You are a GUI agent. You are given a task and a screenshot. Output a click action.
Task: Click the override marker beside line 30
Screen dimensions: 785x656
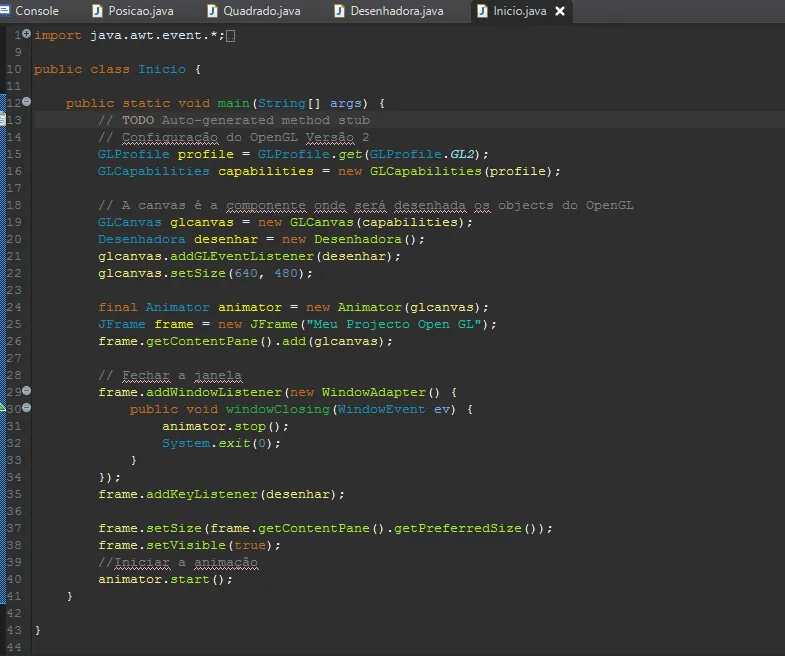point(3,409)
